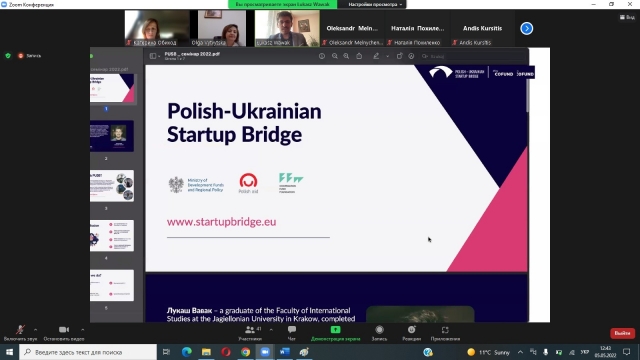640x360 pixels.
Task: Show next participants with blue arrow
Action: tap(527, 28)
